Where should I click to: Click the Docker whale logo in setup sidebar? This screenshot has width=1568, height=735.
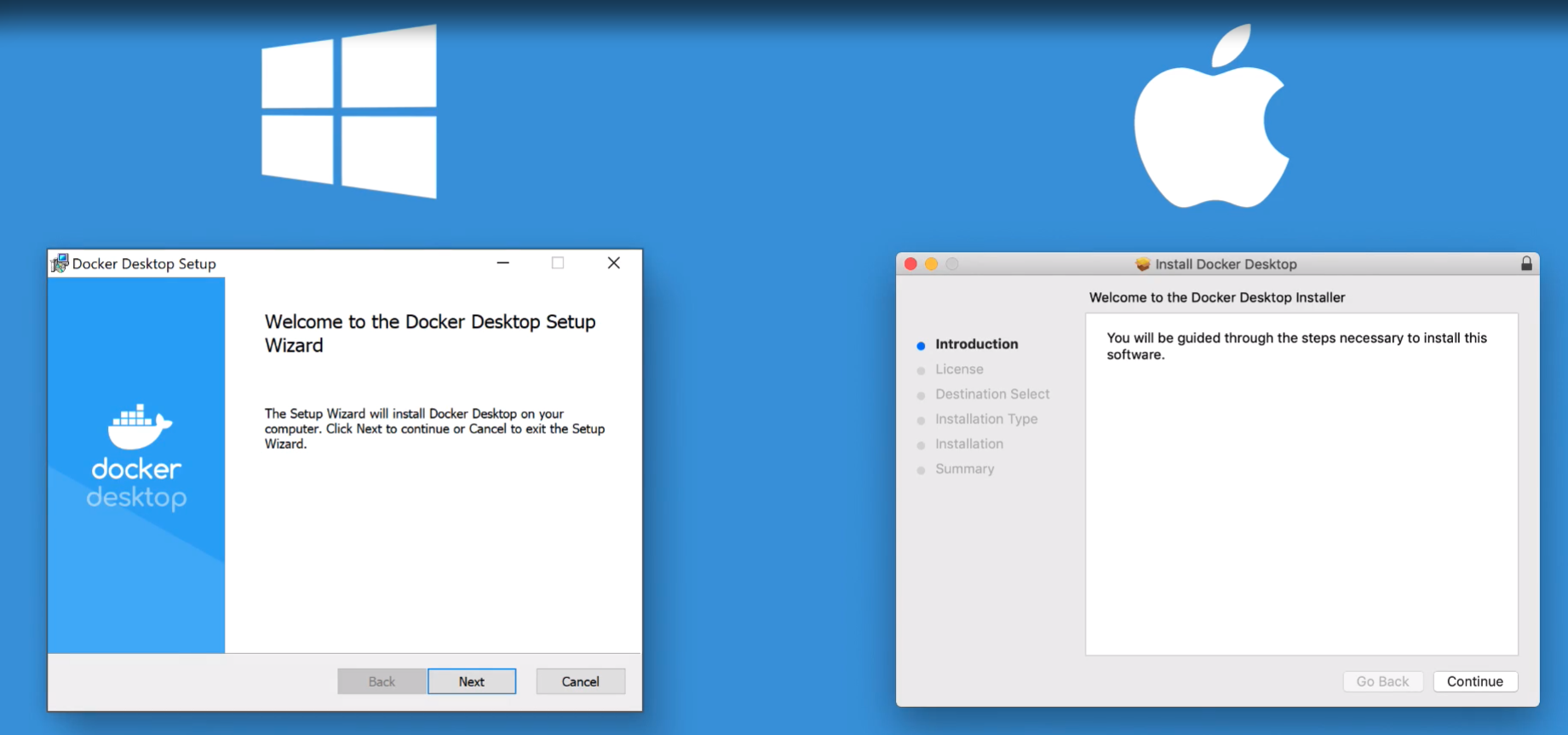pos(140,426)
